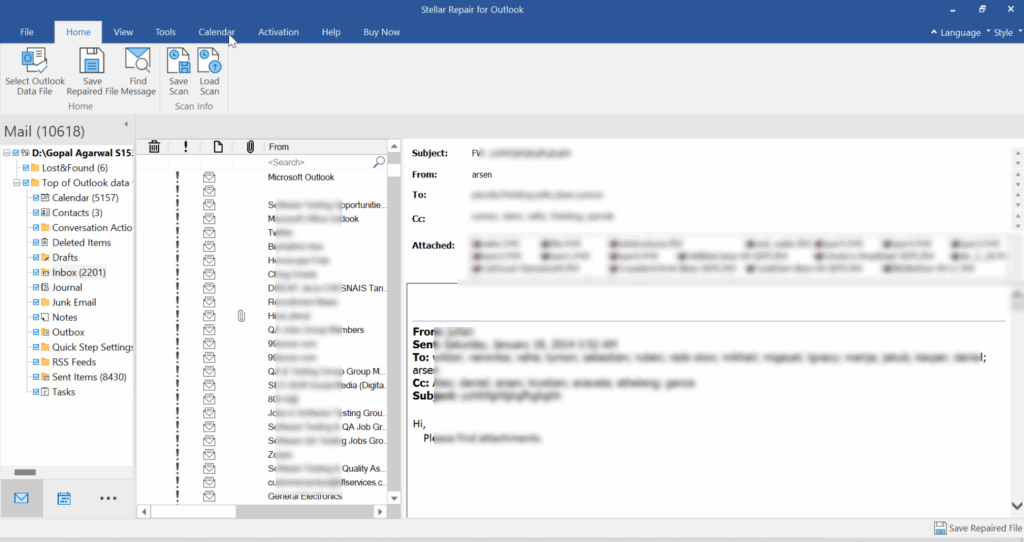Toggle checkbox for Junk Email folder
The width and height of the screenshot is (1024, 542).
pos(36,302)
